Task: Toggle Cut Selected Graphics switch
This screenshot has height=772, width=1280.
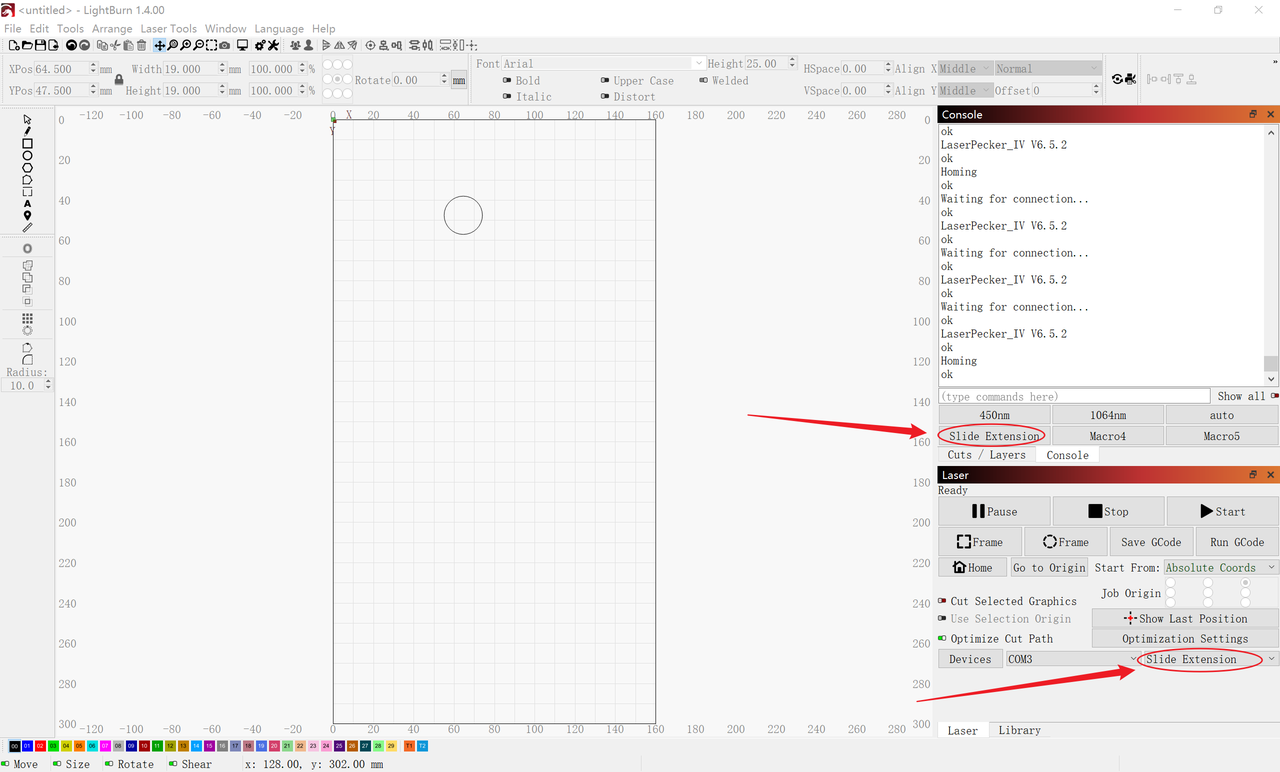Action: [942, 601]
